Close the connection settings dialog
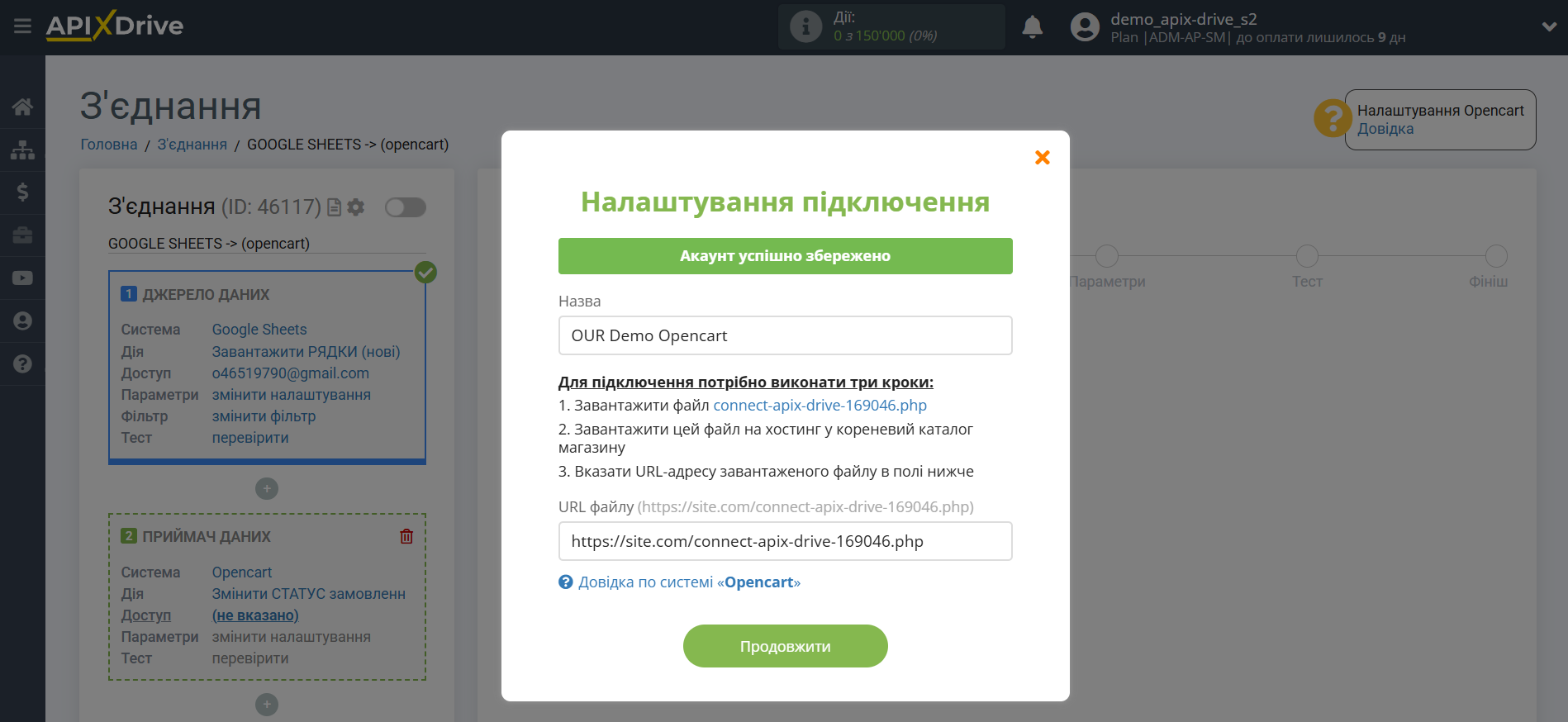 click(1043, 158)
